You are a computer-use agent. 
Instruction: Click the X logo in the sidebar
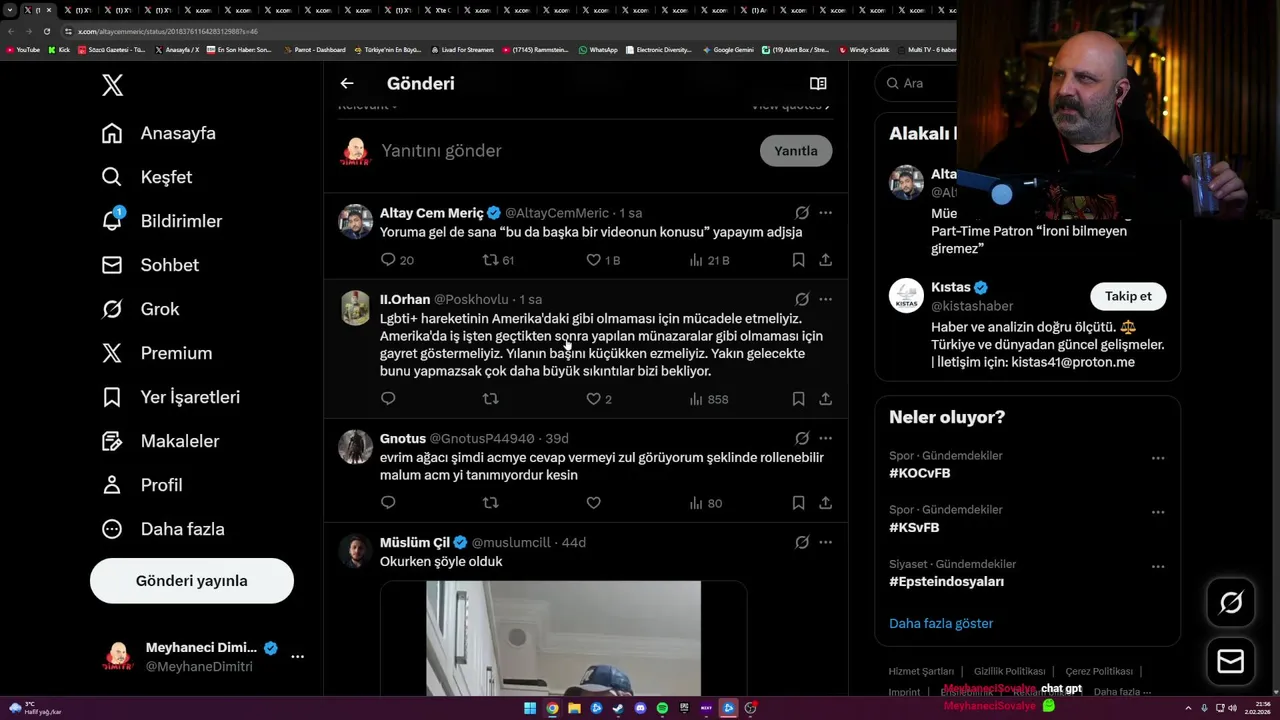(113, 85)
